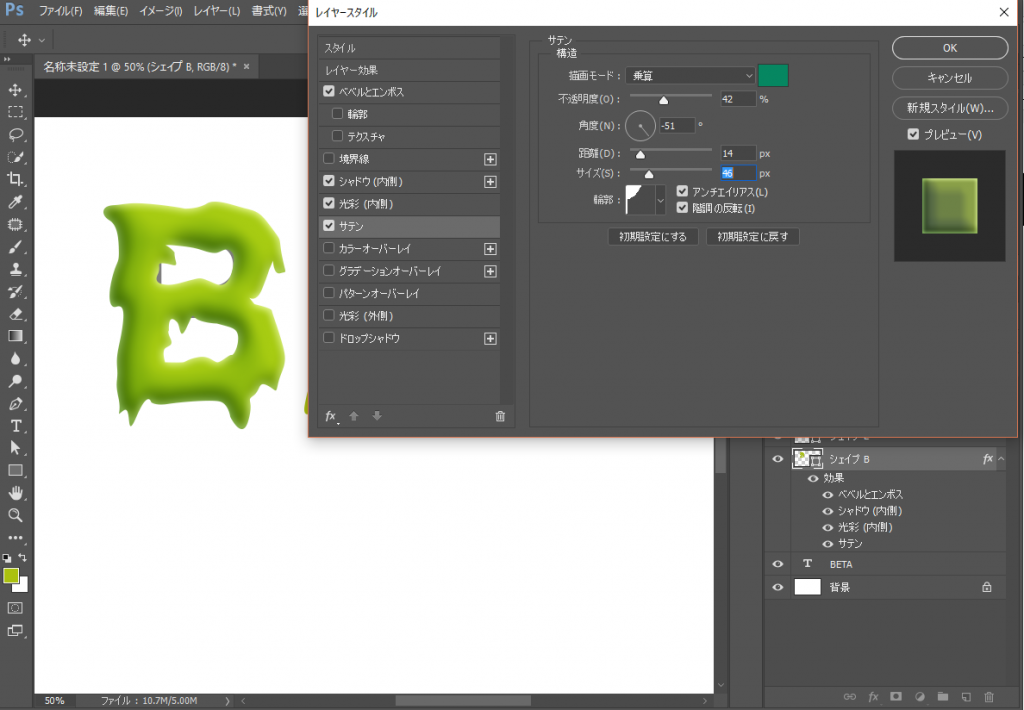Image resolution: width=1024 pixels, height=710 pixels.
Task: Toggle the プレビュー checkbox
Action: coord(914,134)
